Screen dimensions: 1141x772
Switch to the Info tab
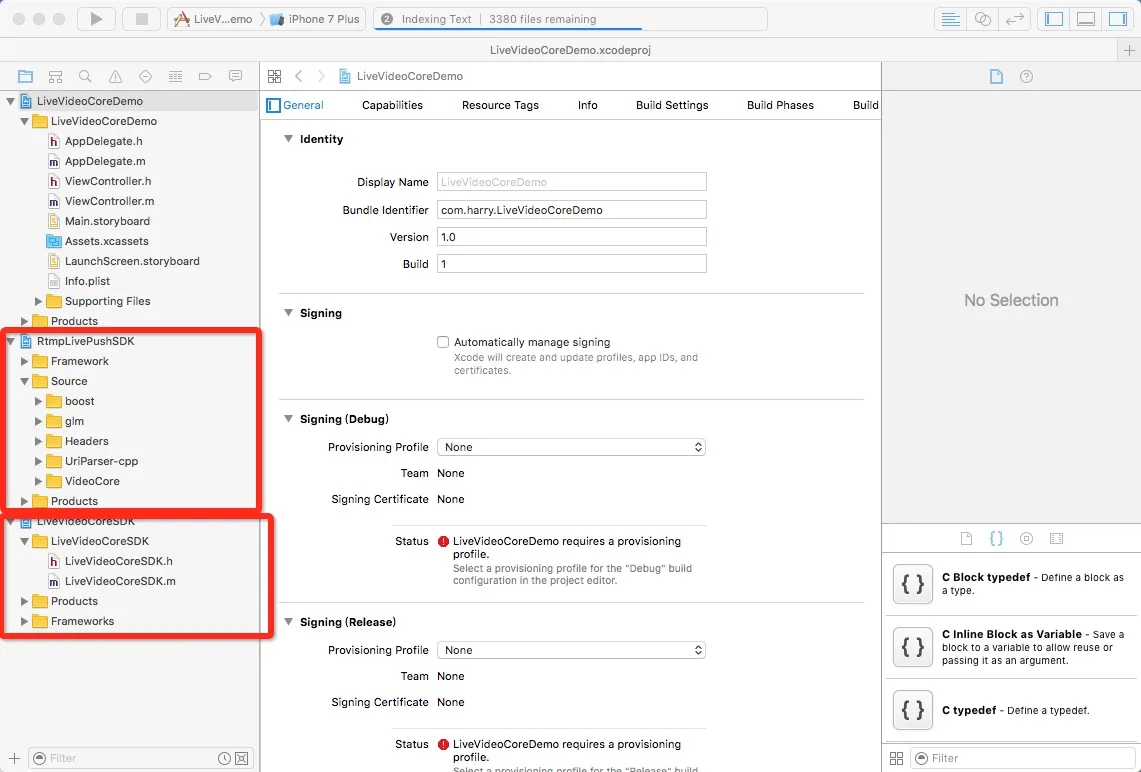click(x=587, y=106)
